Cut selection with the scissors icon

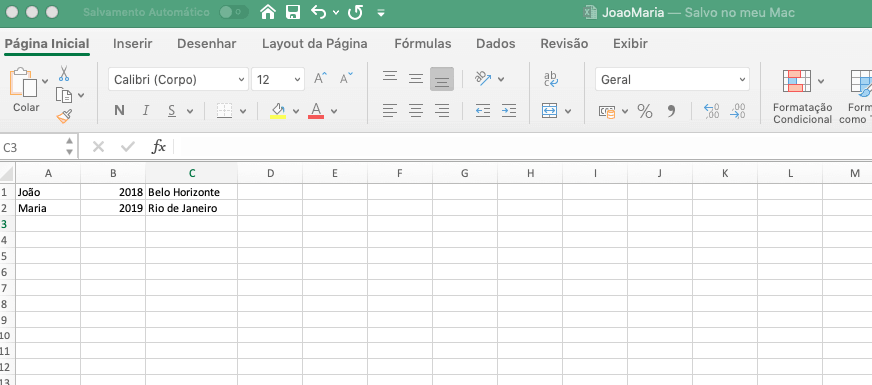click(x=64, y=73)
